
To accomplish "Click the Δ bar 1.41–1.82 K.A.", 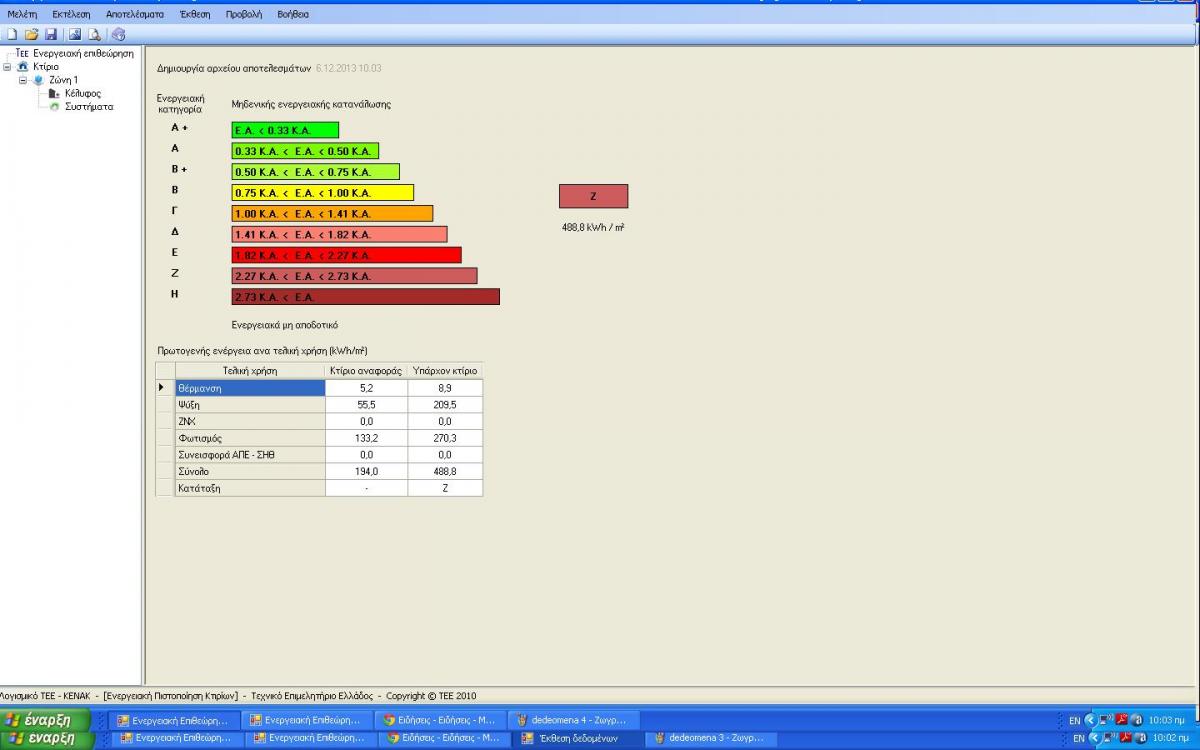I will (340, 234).
